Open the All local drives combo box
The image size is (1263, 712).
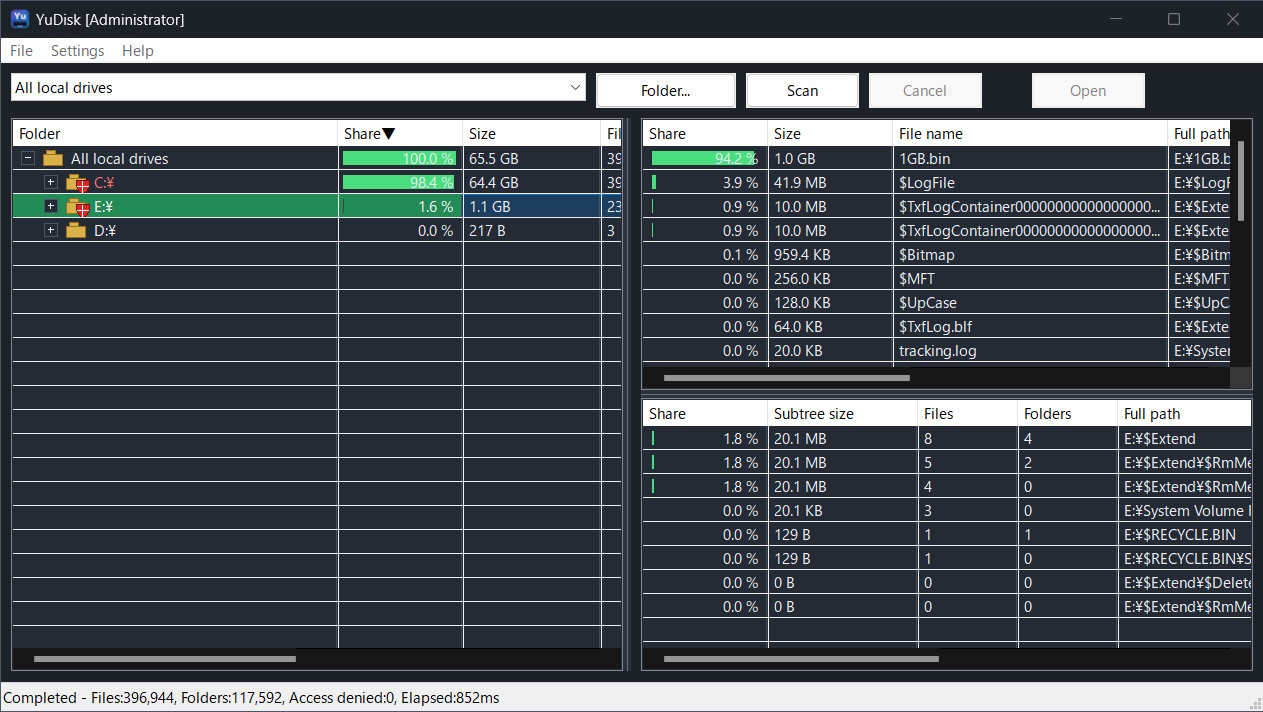tap(298, 87)
